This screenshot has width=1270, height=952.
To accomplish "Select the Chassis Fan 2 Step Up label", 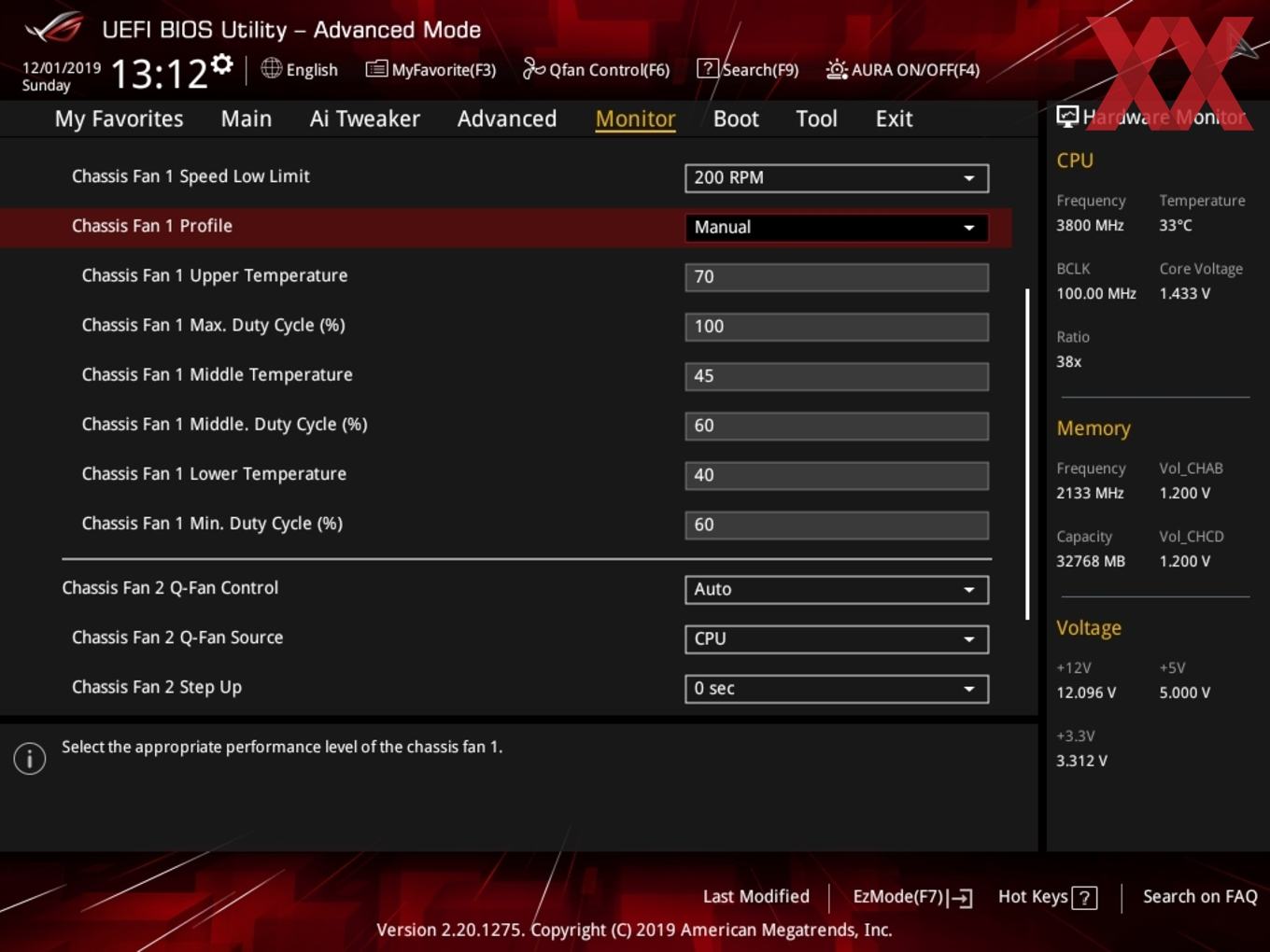I will coord(157,688).
